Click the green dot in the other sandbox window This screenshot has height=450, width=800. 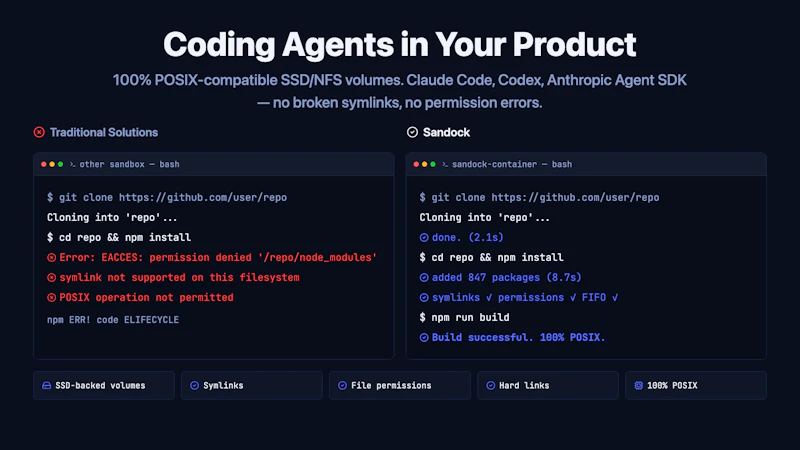60,164
